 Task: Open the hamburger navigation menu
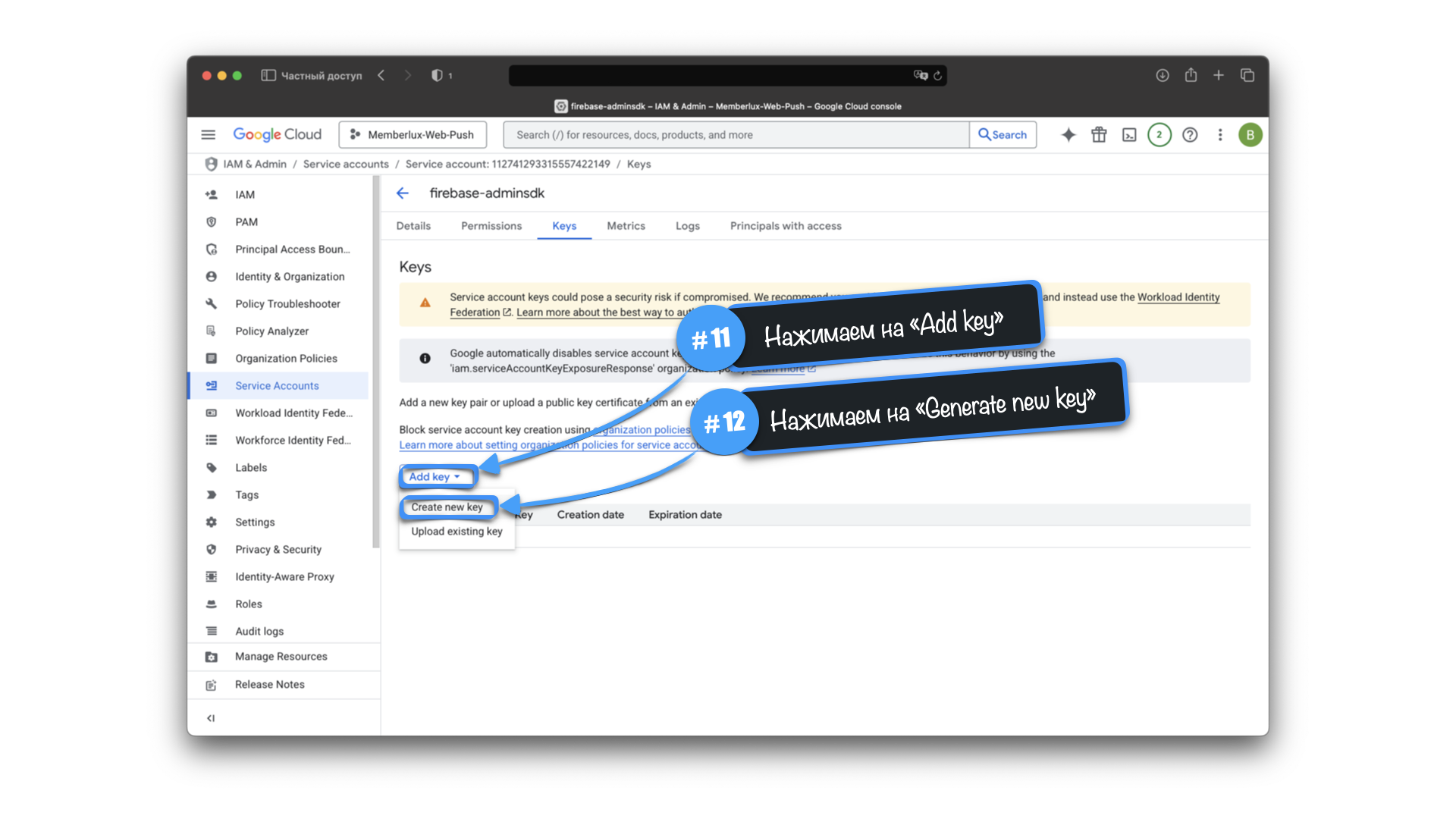point(208,135)
